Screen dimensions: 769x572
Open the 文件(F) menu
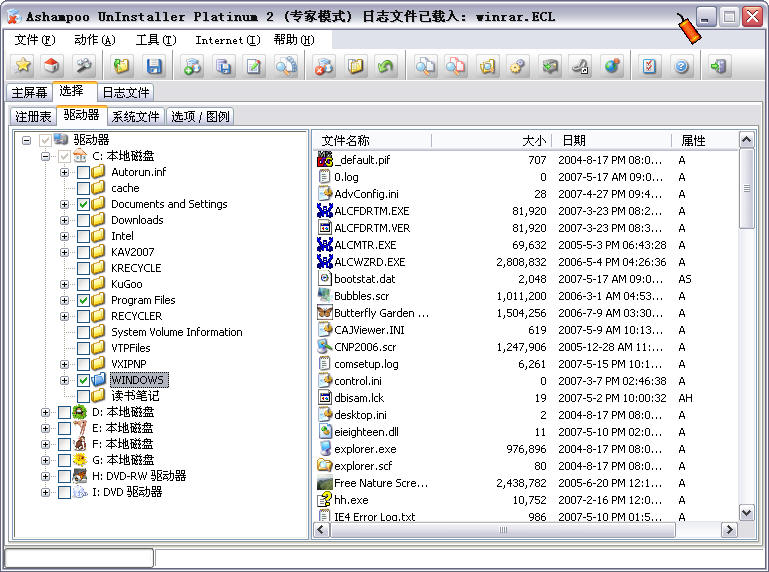35,40
